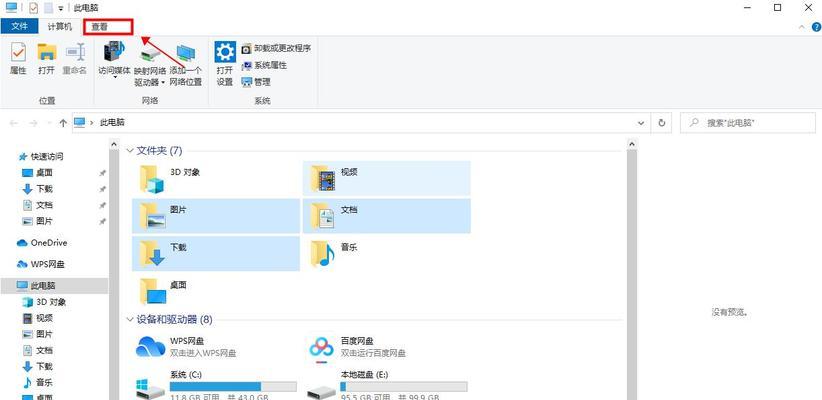Select the 桌面 folder in main pane

[x=216, y=291]
